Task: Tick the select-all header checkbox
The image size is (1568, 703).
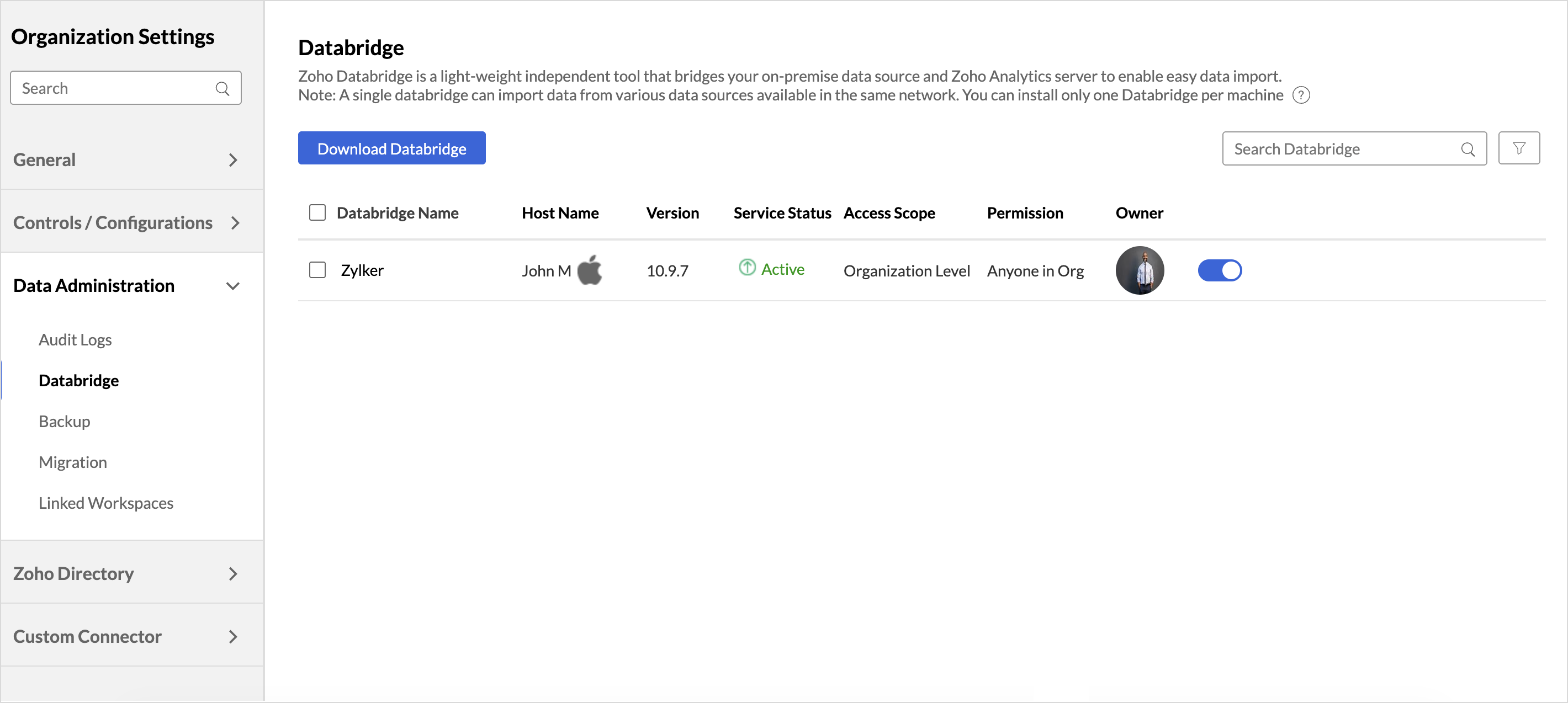Action: tap(317, 213)
